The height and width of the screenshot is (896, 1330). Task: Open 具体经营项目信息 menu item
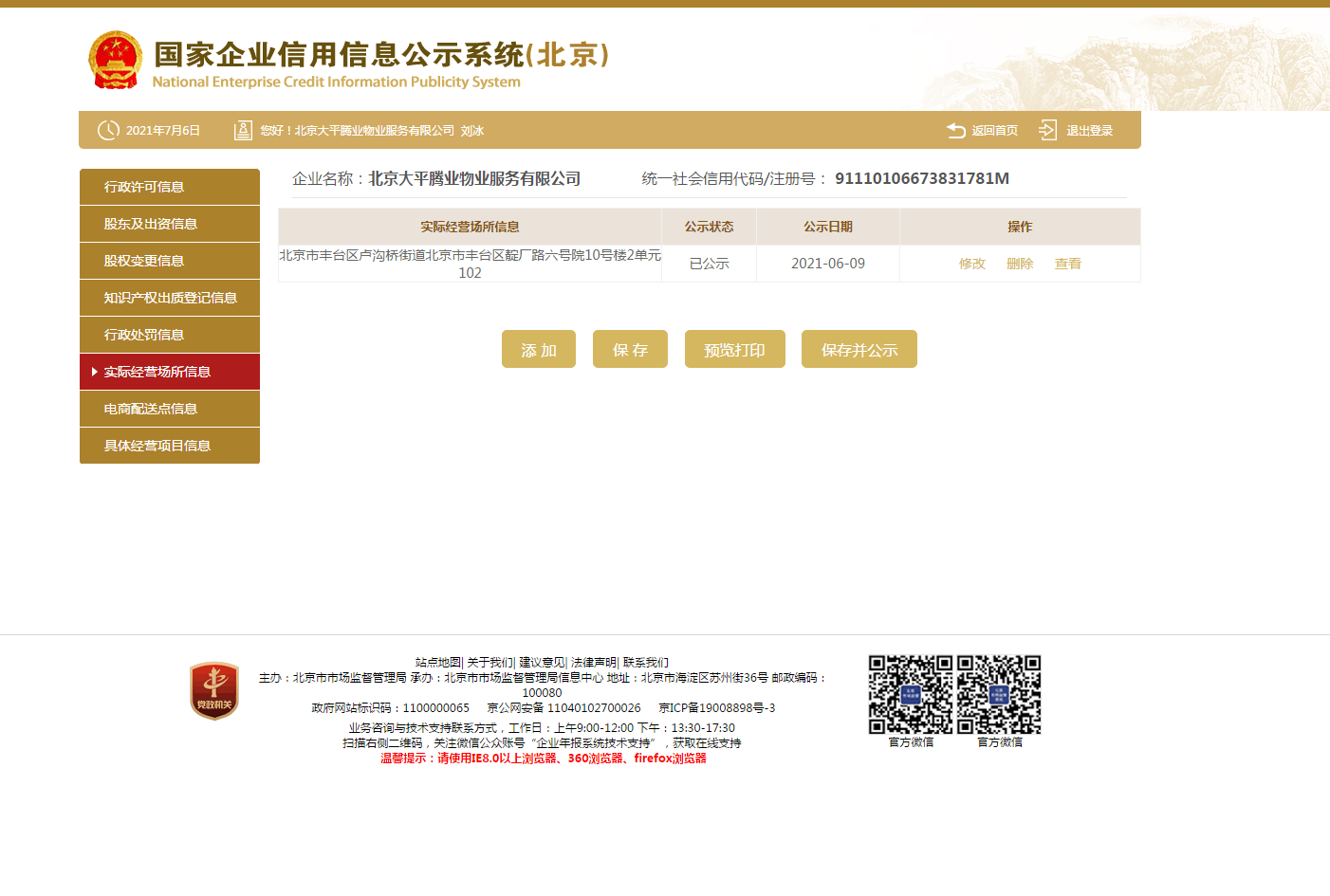170,446
